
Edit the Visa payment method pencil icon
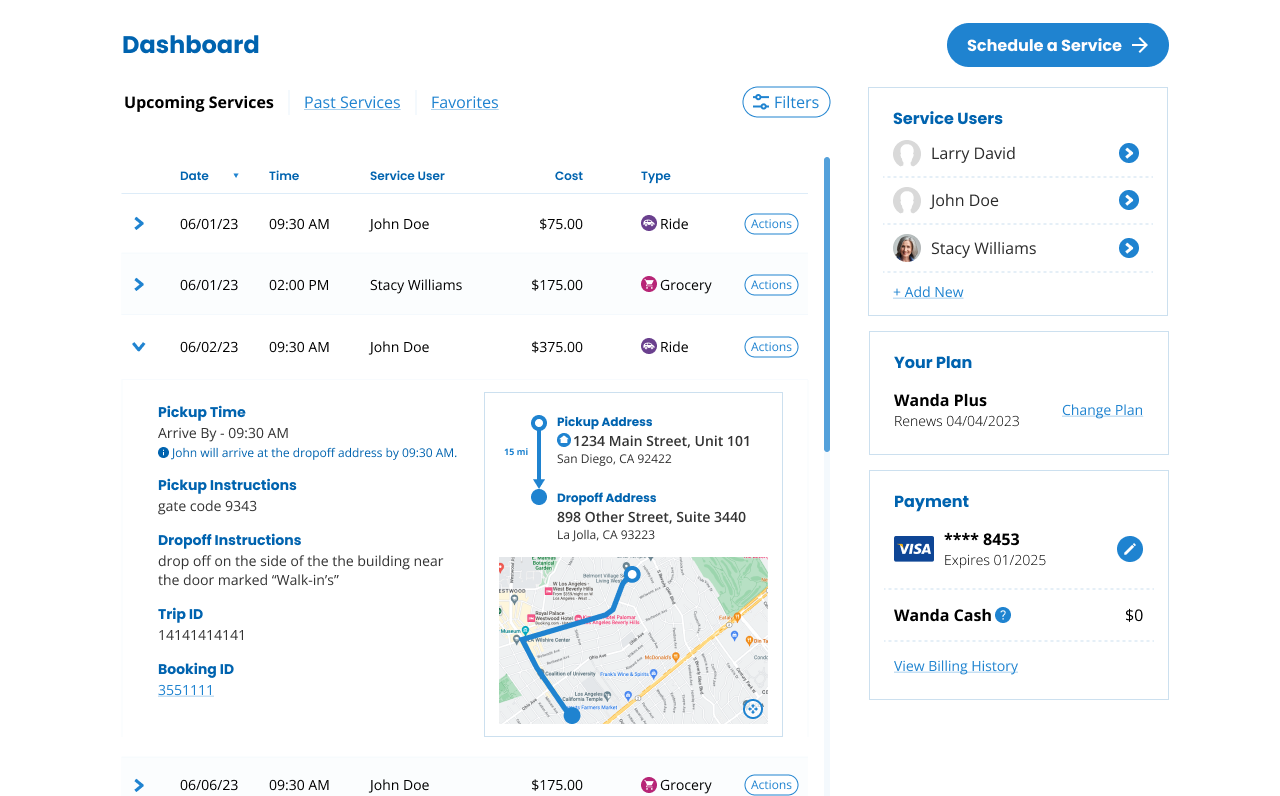1130,549
